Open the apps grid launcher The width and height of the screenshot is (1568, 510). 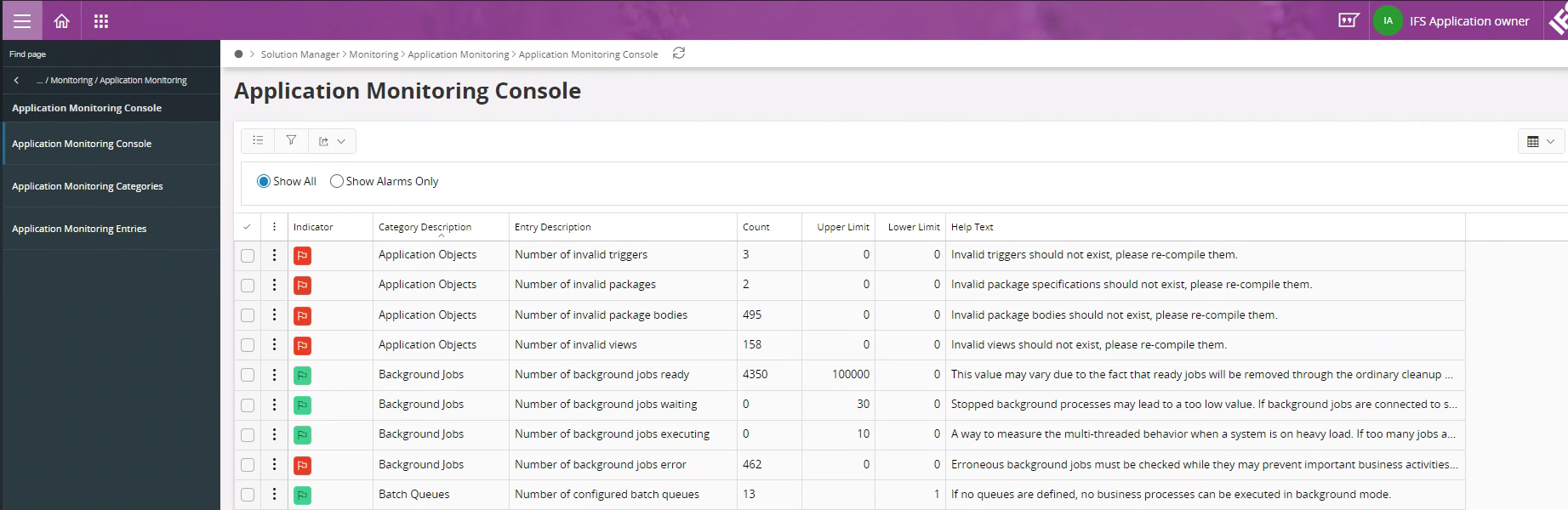click(101, 21)
